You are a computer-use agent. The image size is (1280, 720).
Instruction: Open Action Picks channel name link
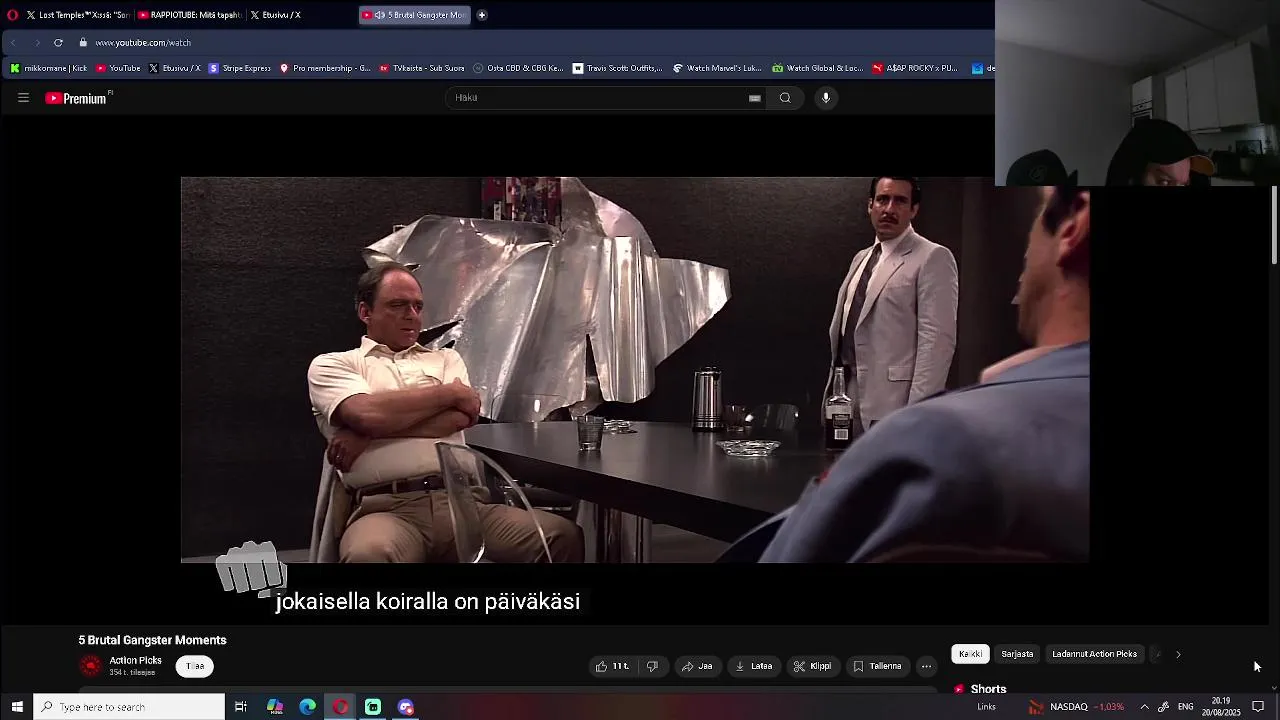click(135, 661)
